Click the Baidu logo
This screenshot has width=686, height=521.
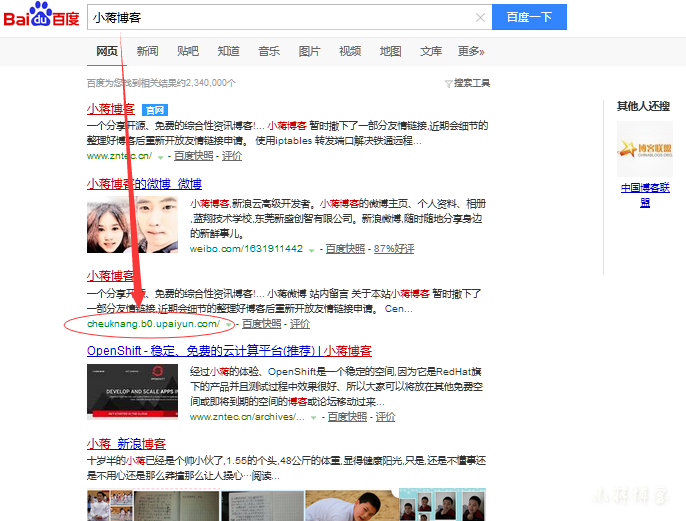point(41,15)
